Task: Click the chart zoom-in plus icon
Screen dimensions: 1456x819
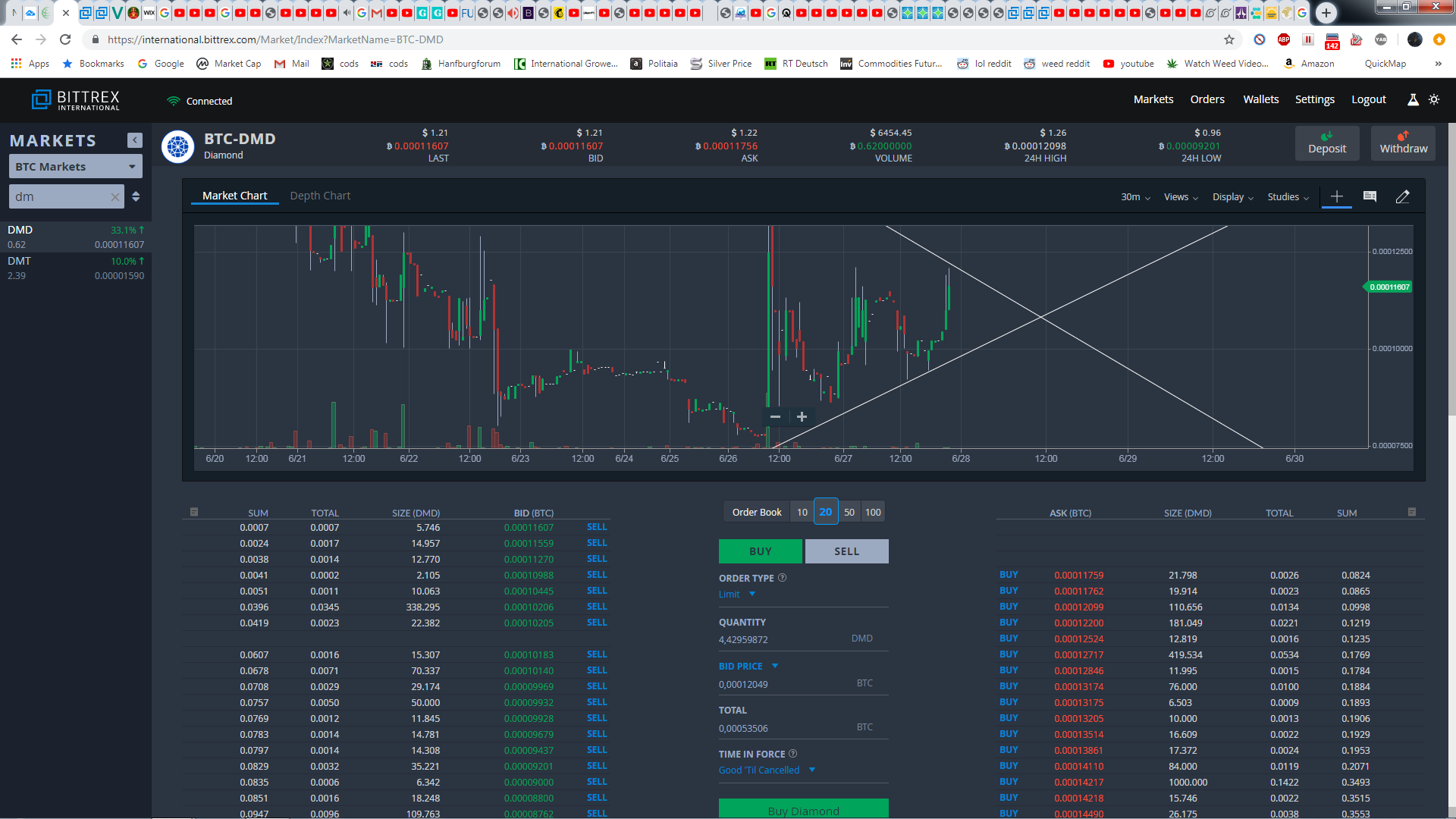Action: pyautogui.click(x=802, y=416)
